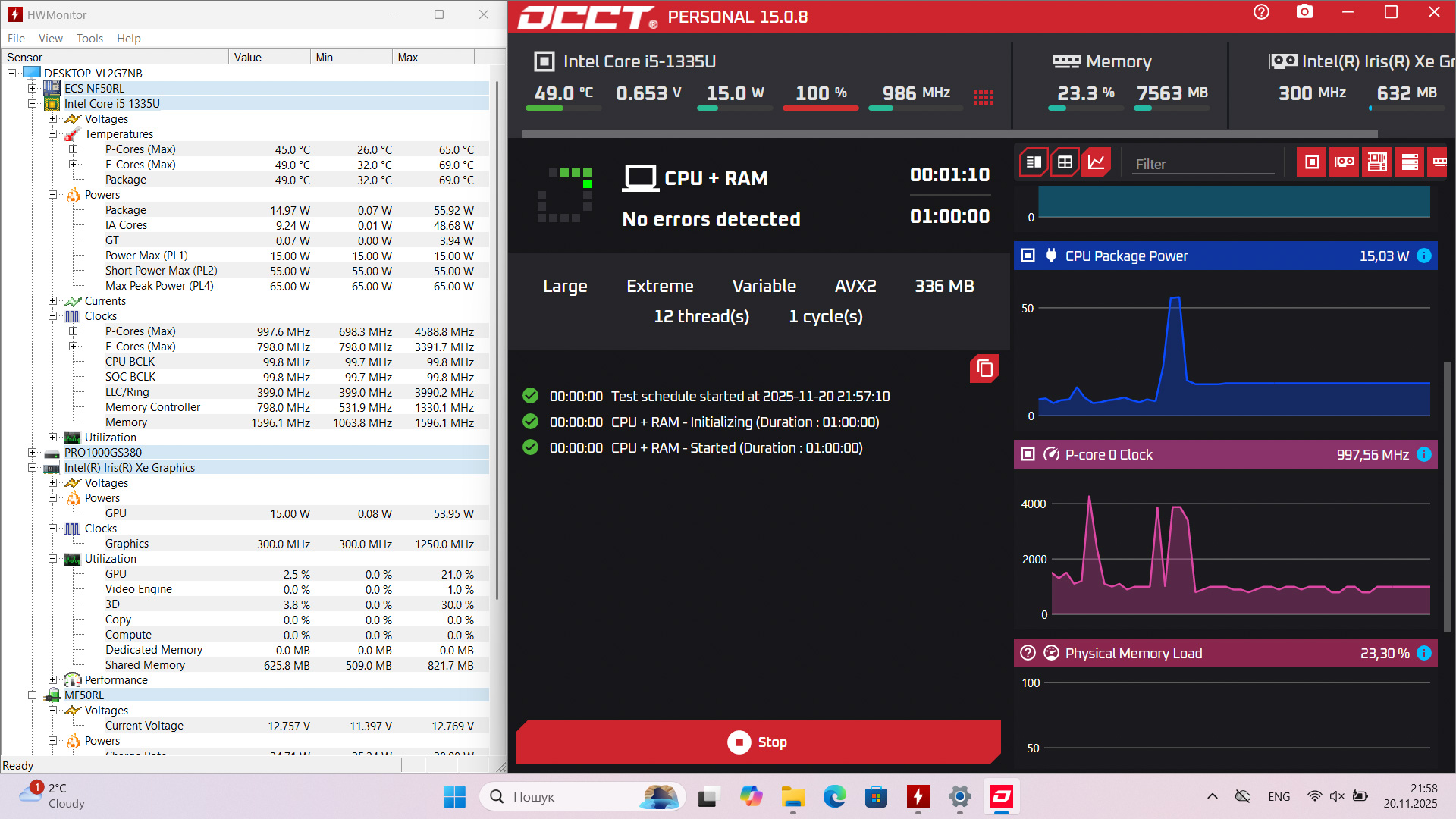This screenshot has height=819, width=1456.
Task: Click the CPU temperature 49.0 °C bar
Action: [563, 108]
